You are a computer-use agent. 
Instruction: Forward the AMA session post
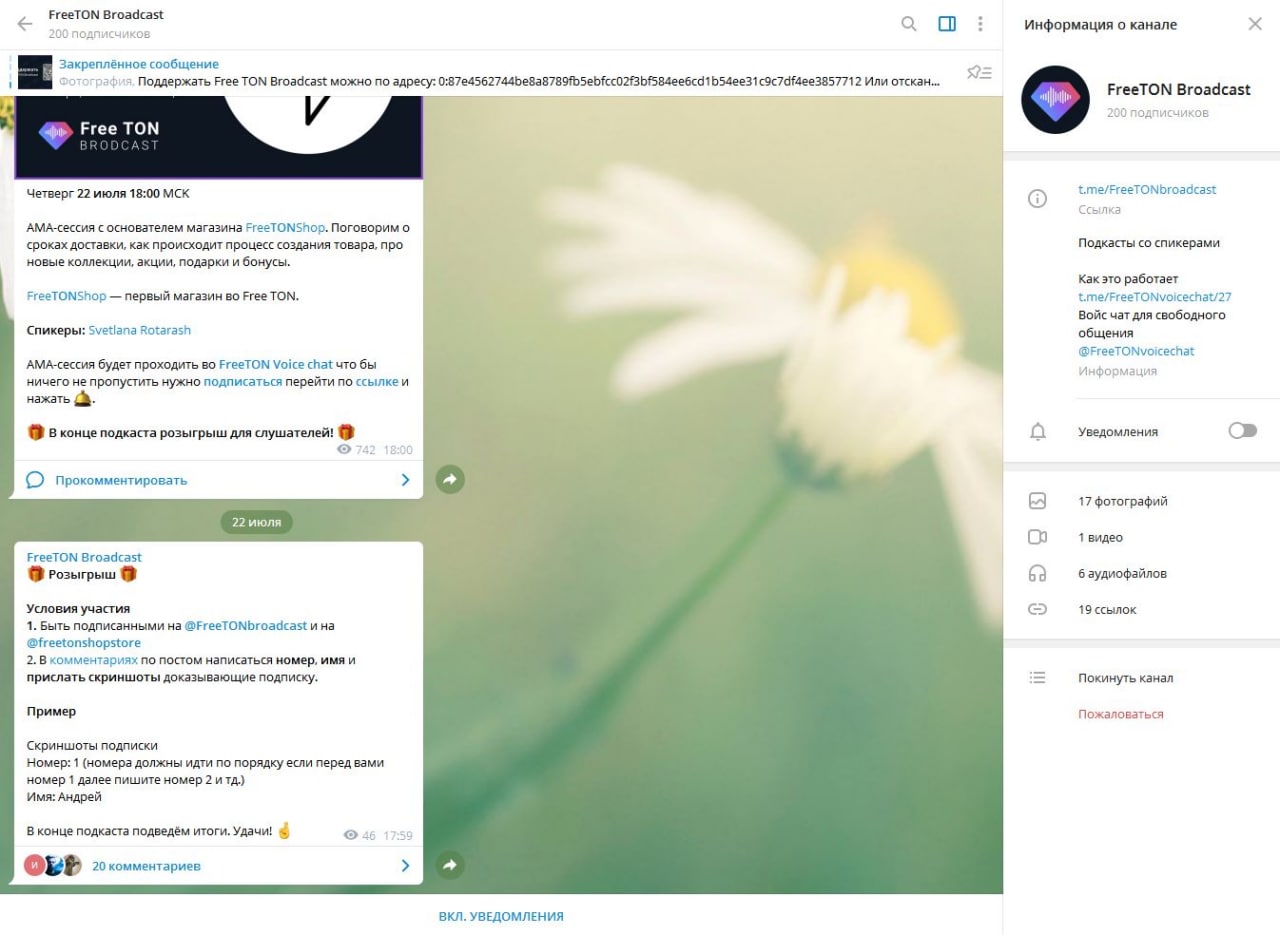450,480
